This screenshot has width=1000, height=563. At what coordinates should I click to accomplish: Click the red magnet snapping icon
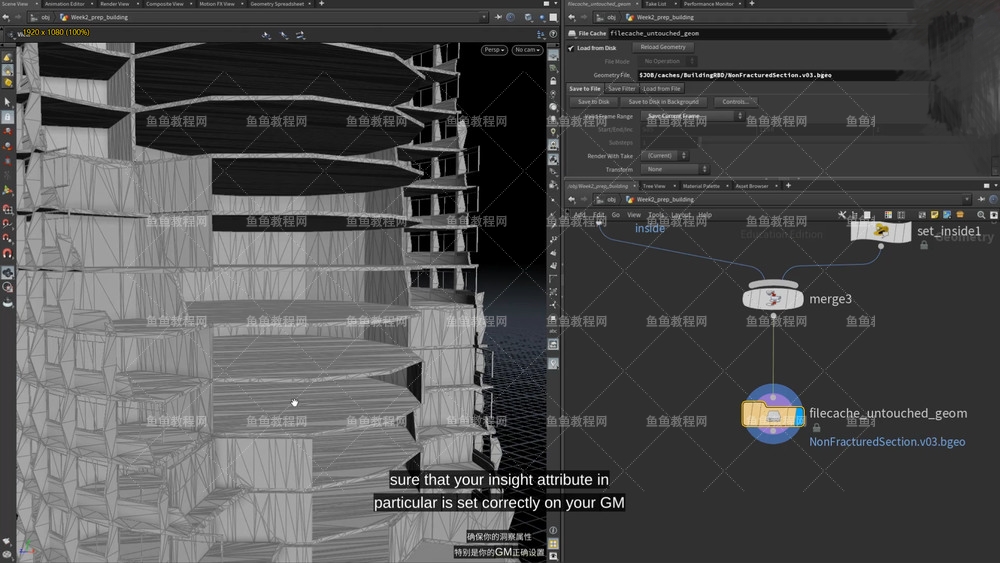click(x=8, y=253)
